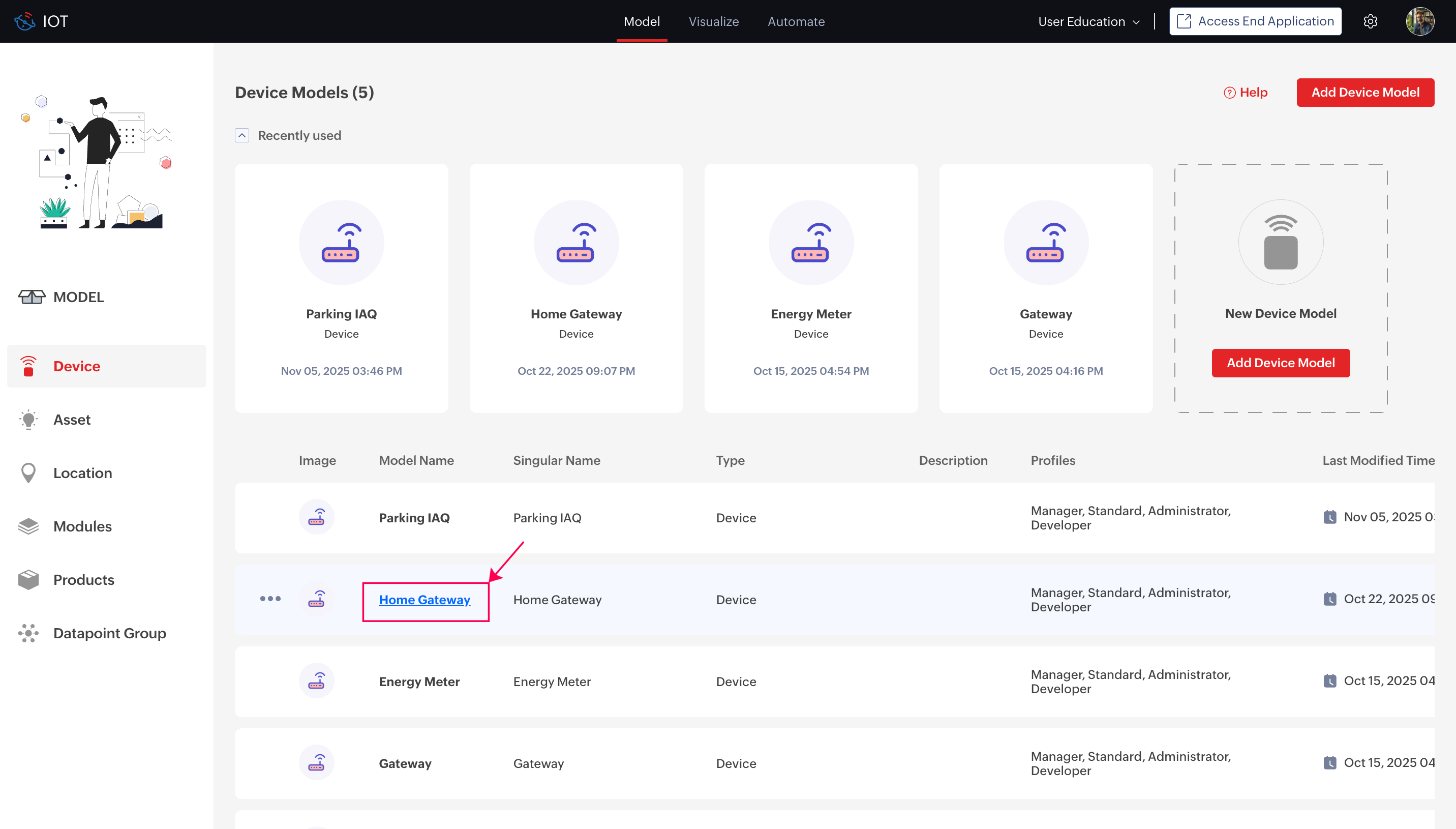Viewport: 1456px width, 829px height.
Task: Select Datapoint Group in the sidebar
Action: [x=109, y=633]
